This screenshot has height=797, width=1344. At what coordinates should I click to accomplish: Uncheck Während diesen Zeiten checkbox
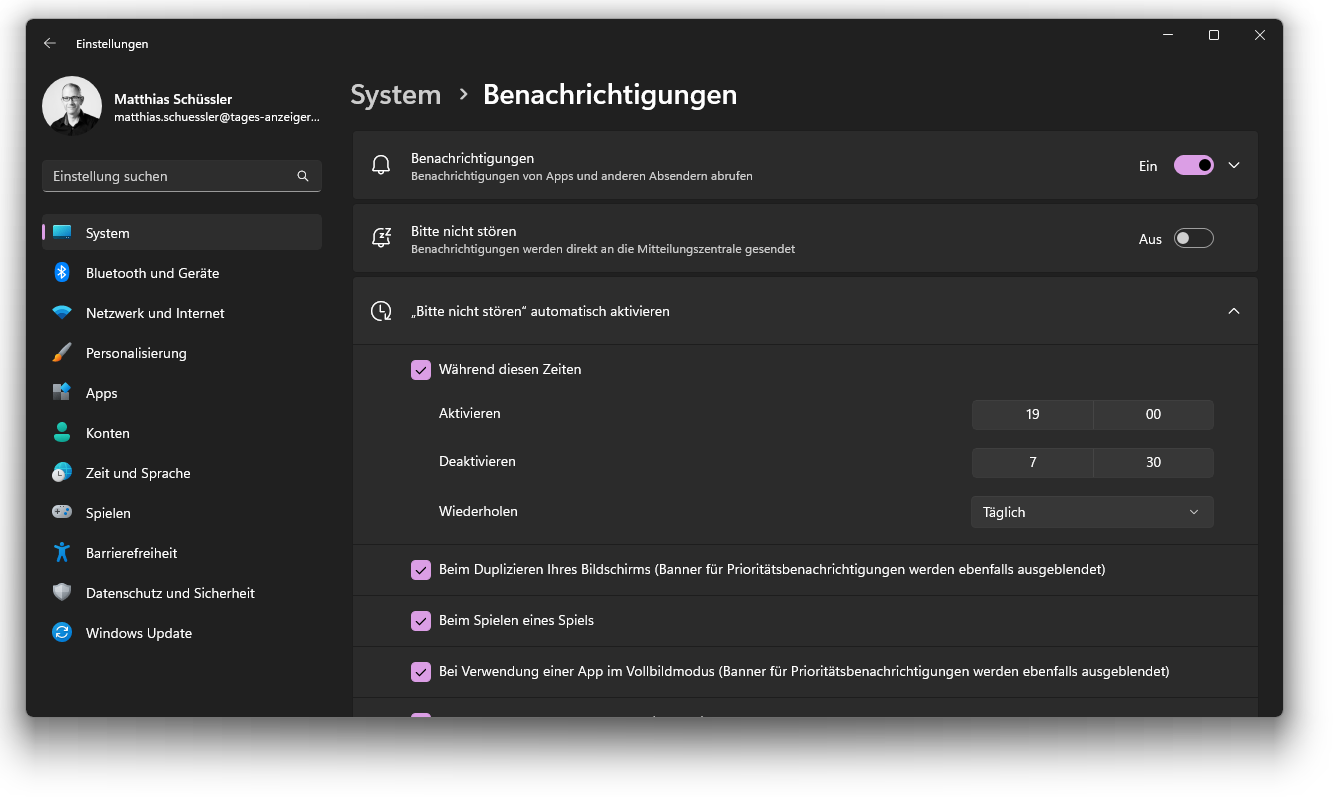tap(421, 370)
